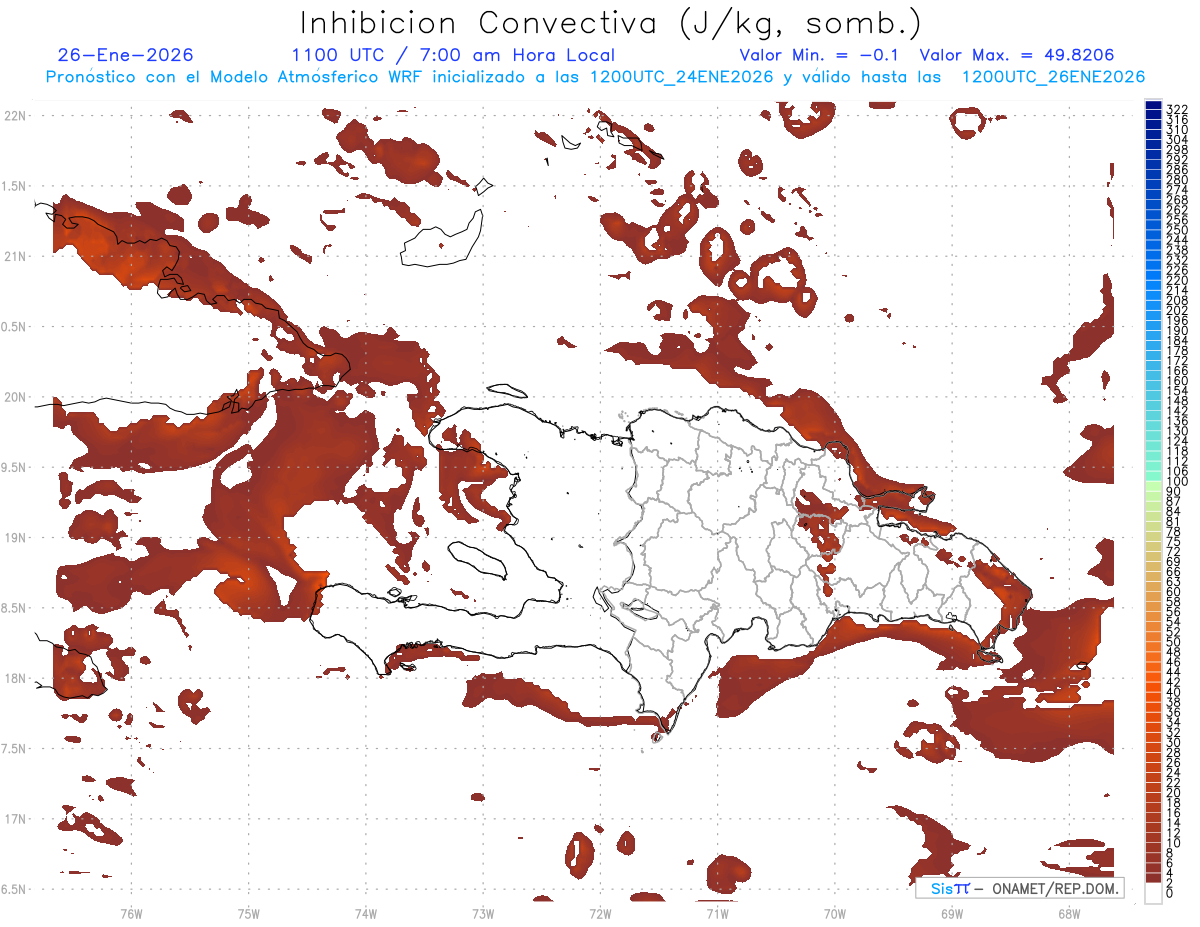Click the '1.5N' latitude tick label
Image resolution: width=1200 pixels, height=927 pixels.
[x=14, y=186]
